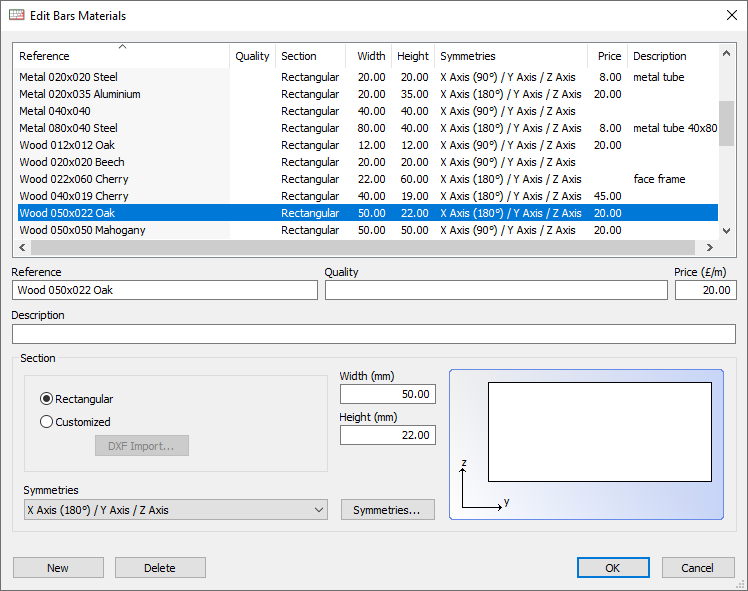
Task: Click the Section column header
Action: (x=310, y=56)
